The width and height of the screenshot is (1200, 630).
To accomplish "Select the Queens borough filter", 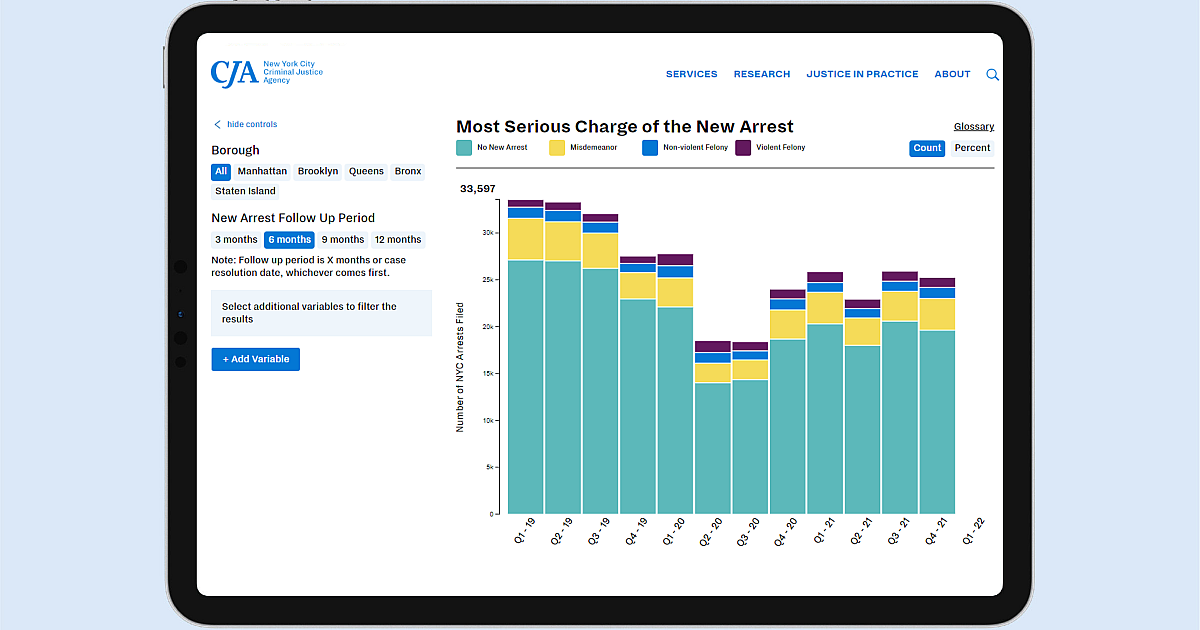I will point(366,171).
